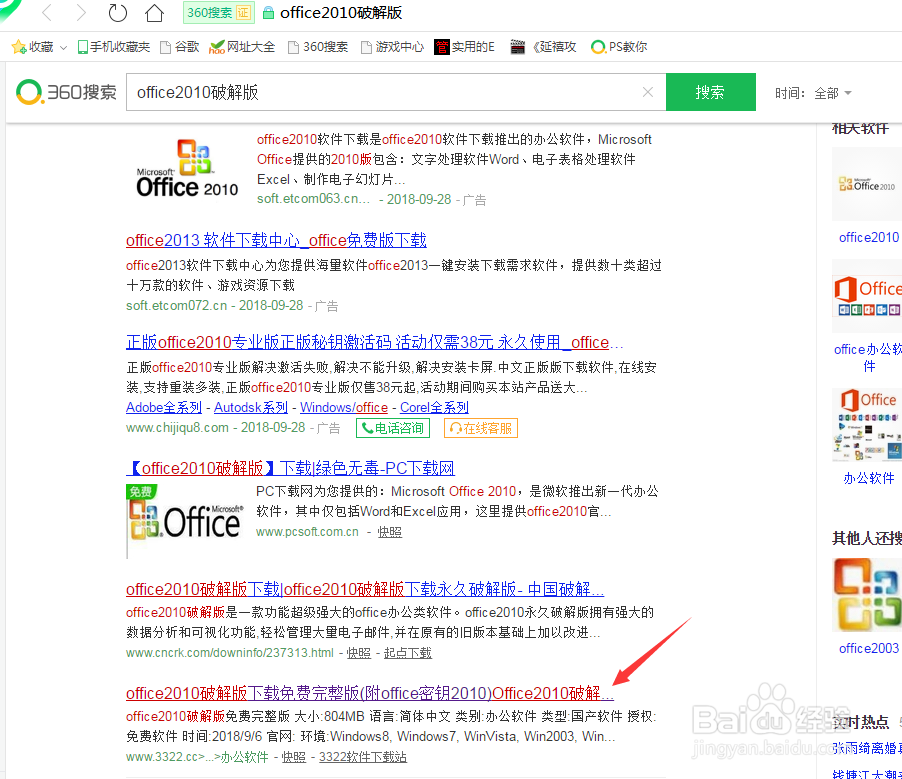Click the green 搜索 button
The width and height of the screenshot is (902, 779).
(710, 92)
